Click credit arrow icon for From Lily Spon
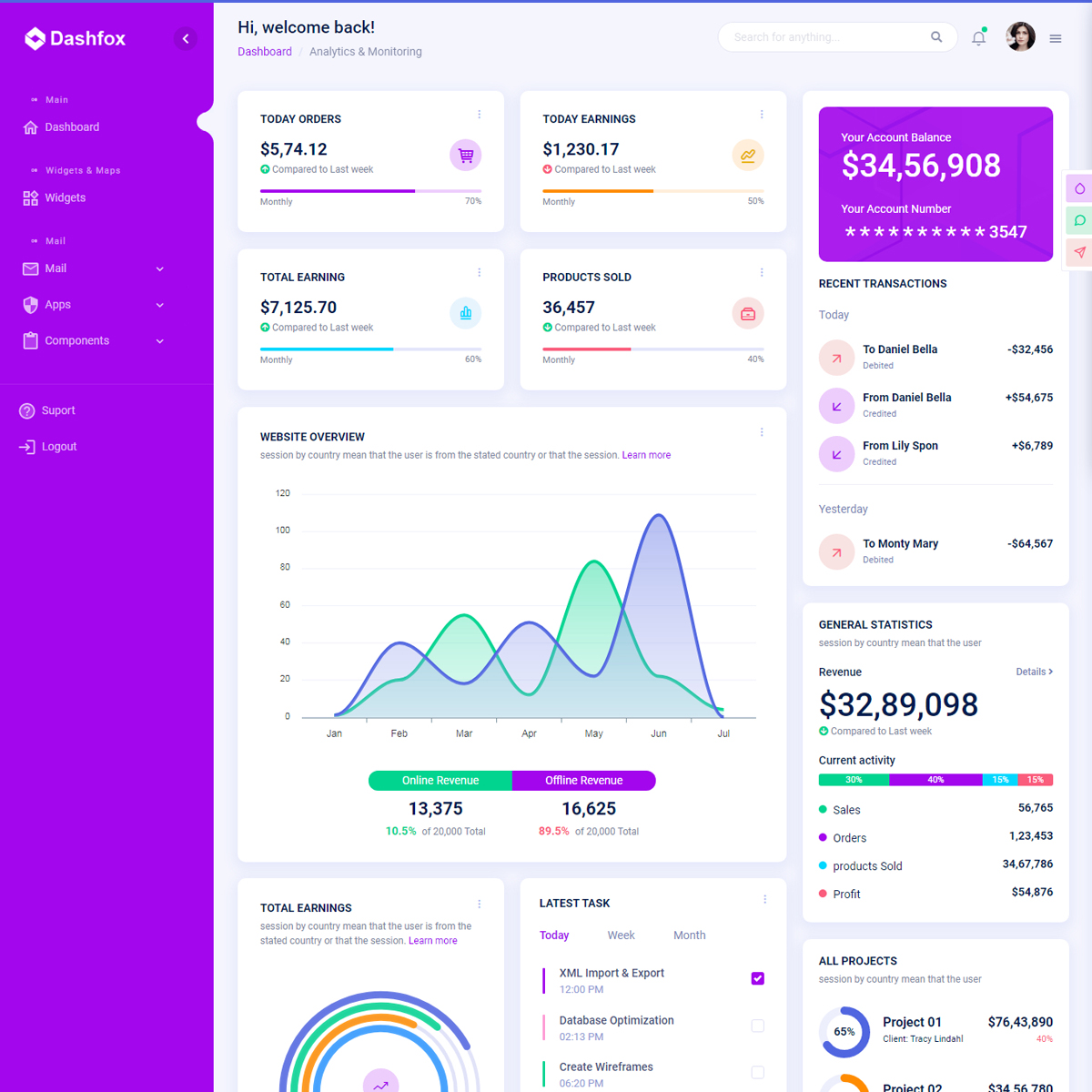Image resolution: width=1092 pixels, height=1092 pixels. coord(836,454)
